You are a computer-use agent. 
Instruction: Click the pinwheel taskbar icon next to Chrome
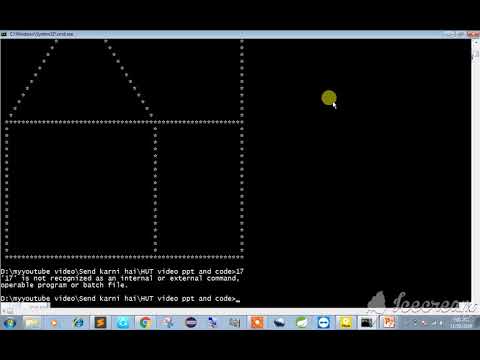point(168,323)
